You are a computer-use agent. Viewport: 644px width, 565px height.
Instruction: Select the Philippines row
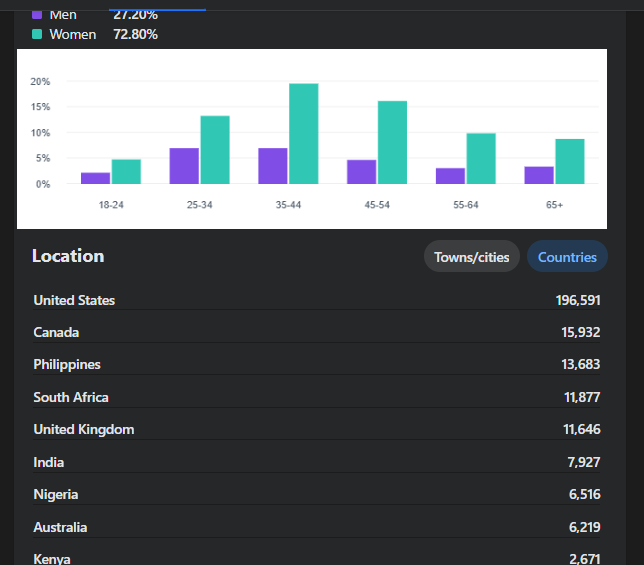click(x=317, y=365)
